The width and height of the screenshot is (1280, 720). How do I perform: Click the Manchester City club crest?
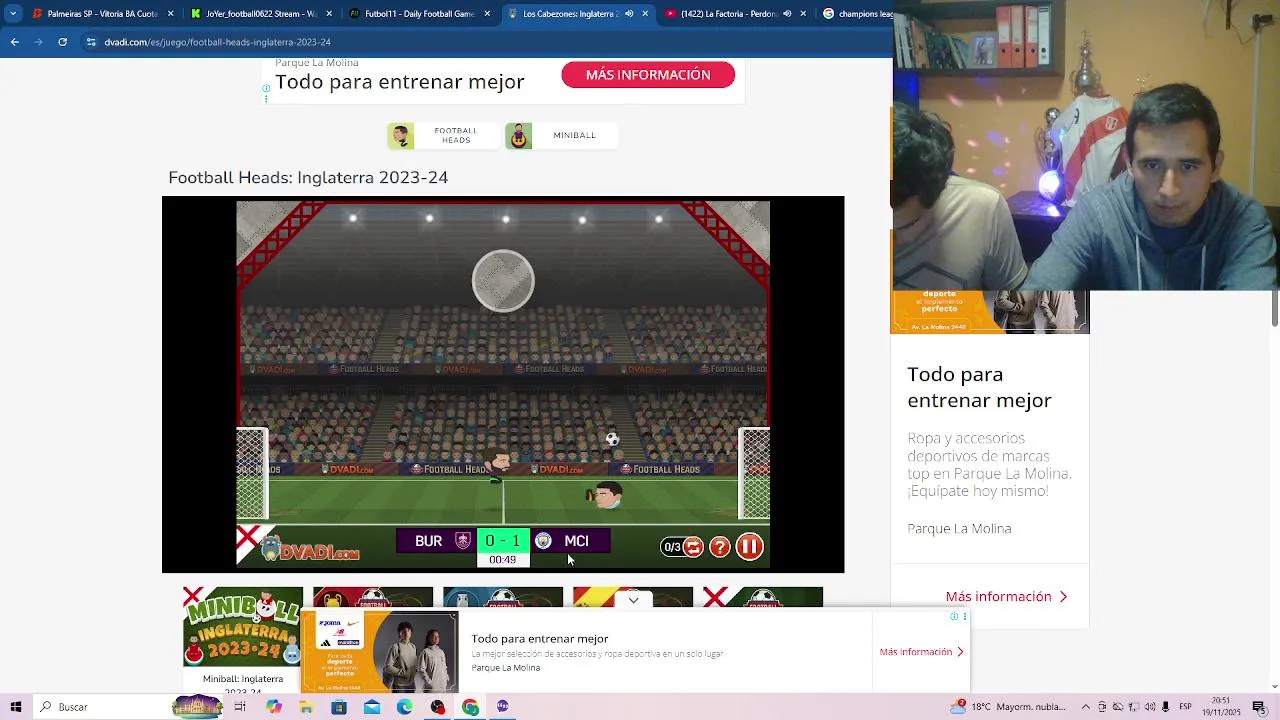point(543,541)
